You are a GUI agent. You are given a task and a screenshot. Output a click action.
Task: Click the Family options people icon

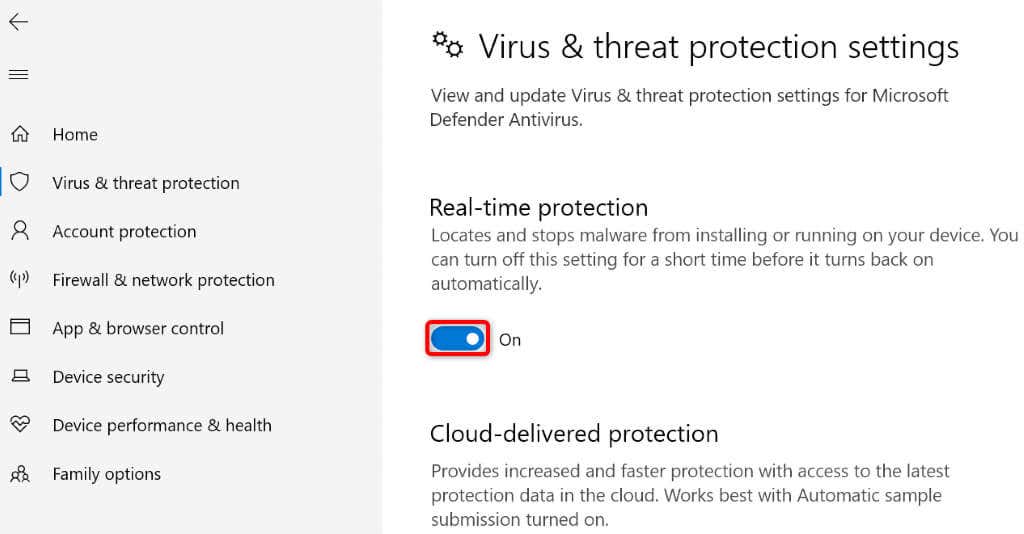(20, 473)
